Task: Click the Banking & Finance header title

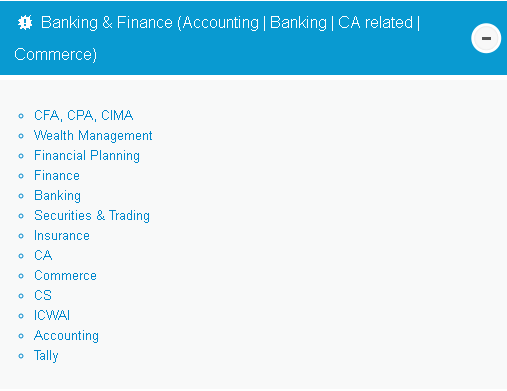Action: pos(217,38)
